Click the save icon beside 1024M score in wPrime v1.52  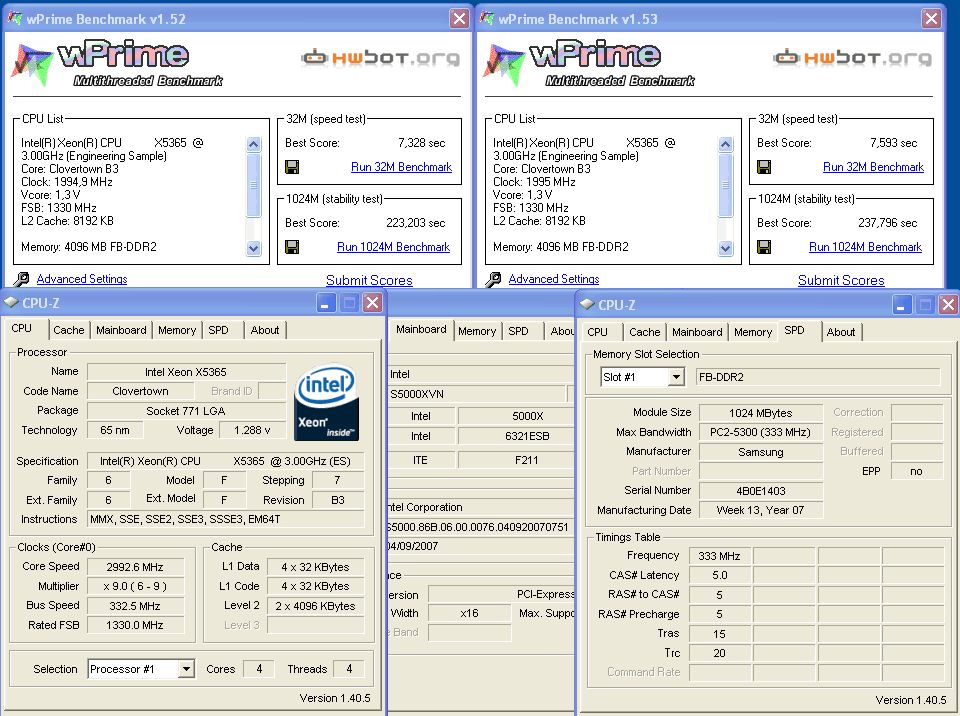pyautogui.click(x=292, y=247)
